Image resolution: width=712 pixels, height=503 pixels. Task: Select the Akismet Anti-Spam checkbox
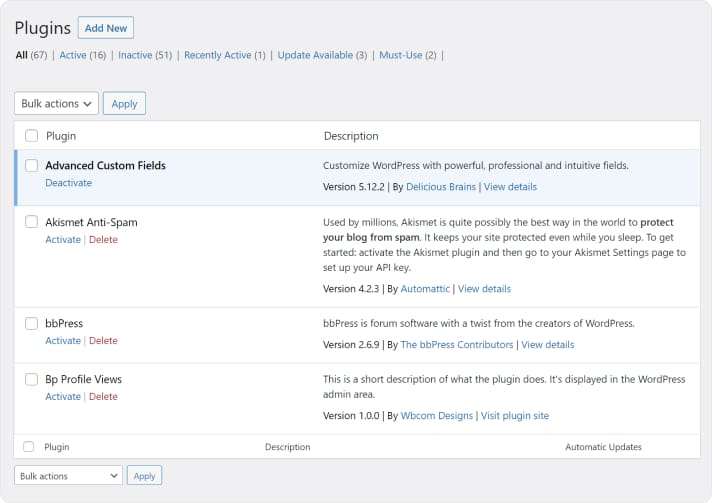coord(31,222)
